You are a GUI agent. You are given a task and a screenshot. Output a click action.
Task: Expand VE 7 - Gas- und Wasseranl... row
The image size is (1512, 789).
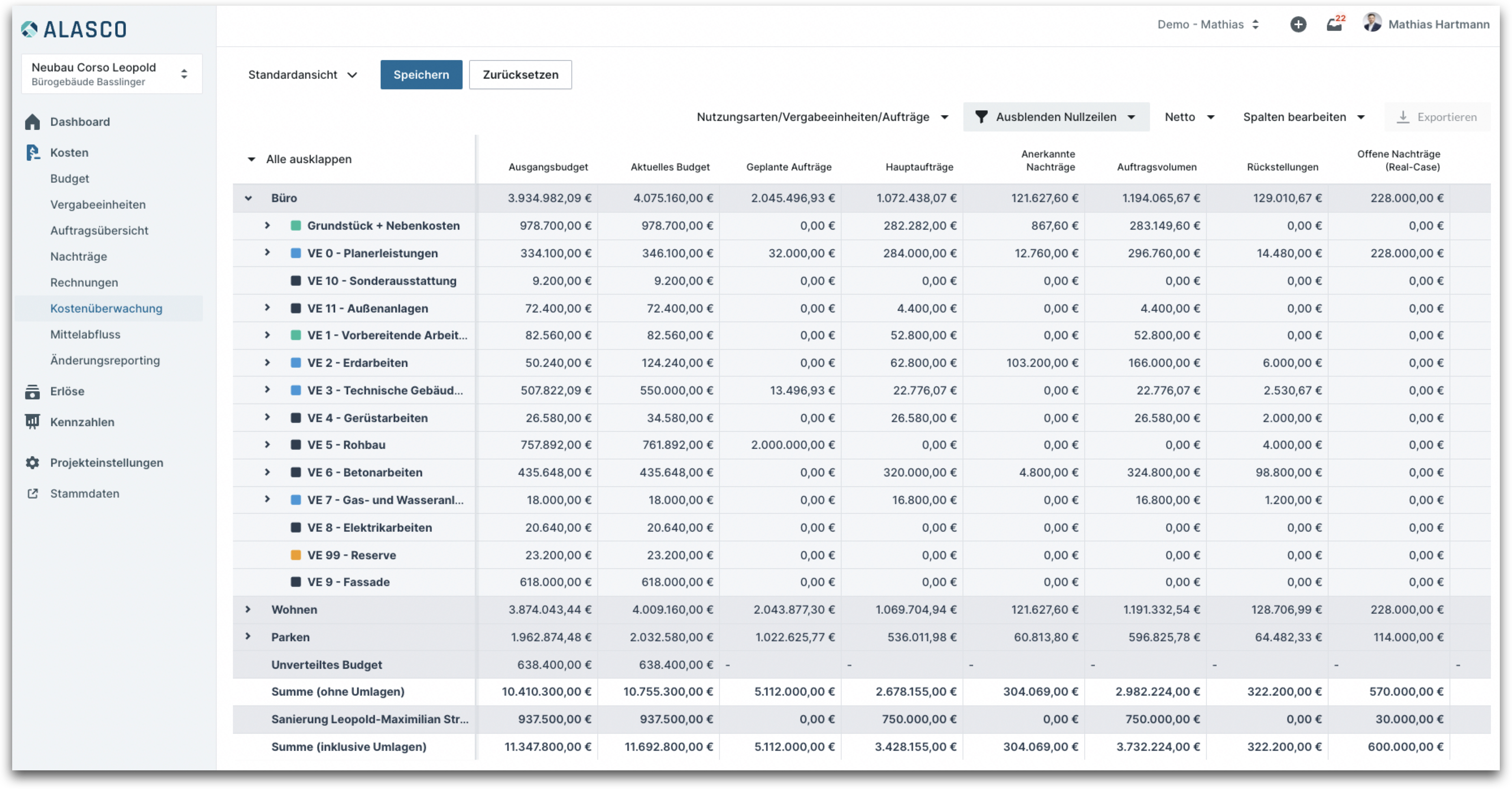tap(267, 500)
